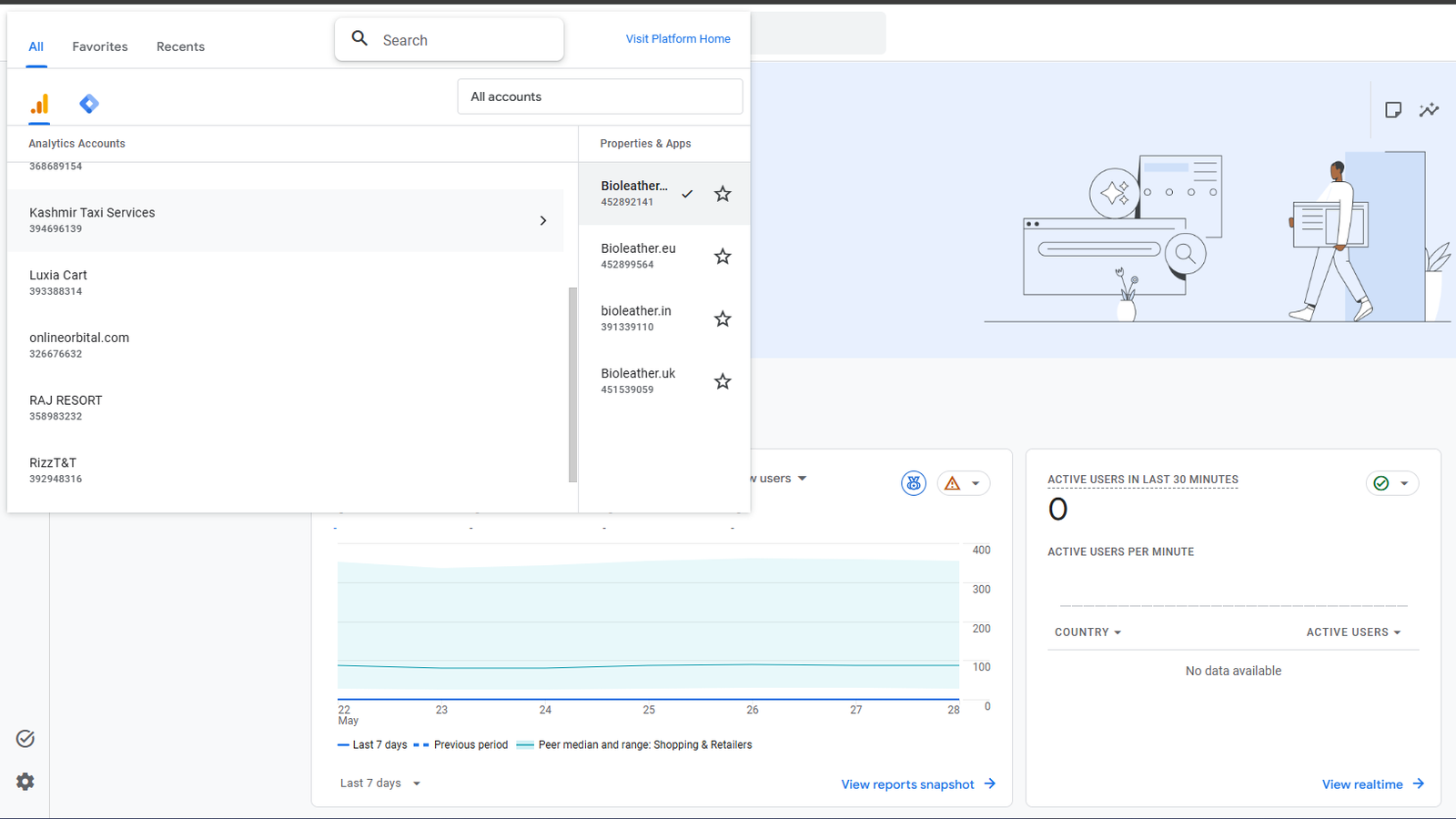Open the setup assistant check icon
This screenshot has height=819, width=1456.
click(25, 739)
